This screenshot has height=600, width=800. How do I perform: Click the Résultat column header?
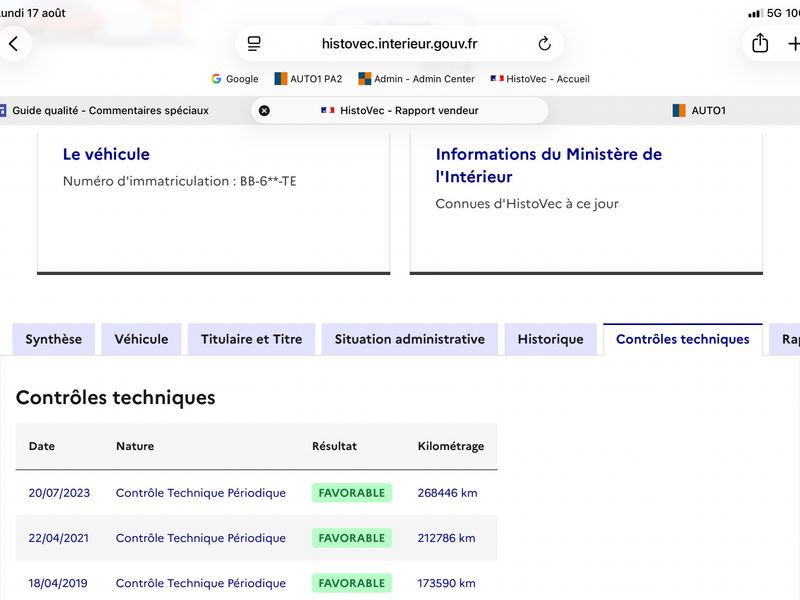tap(334, 446)
